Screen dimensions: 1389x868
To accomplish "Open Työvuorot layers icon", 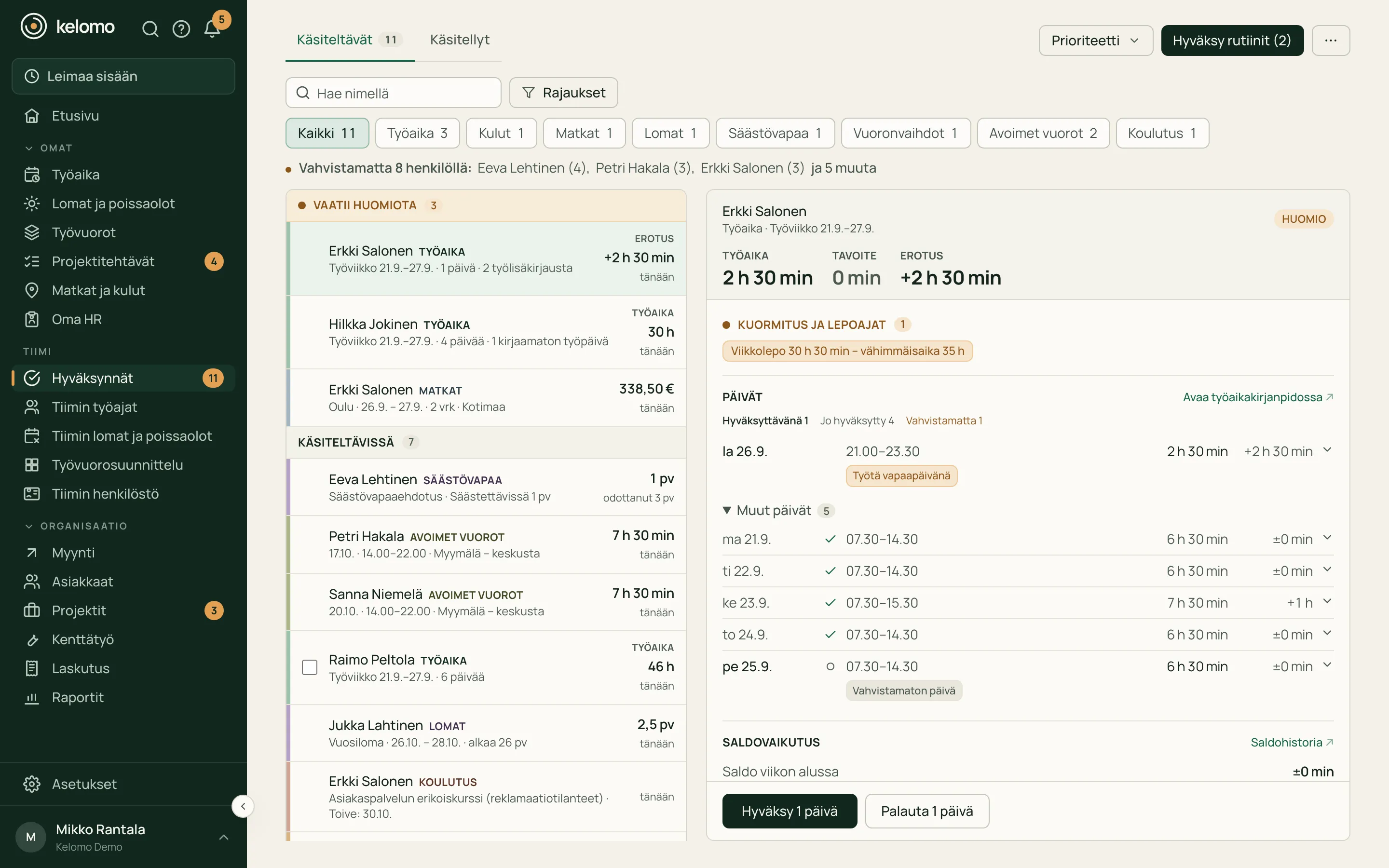I will click(x=32, y=232).
